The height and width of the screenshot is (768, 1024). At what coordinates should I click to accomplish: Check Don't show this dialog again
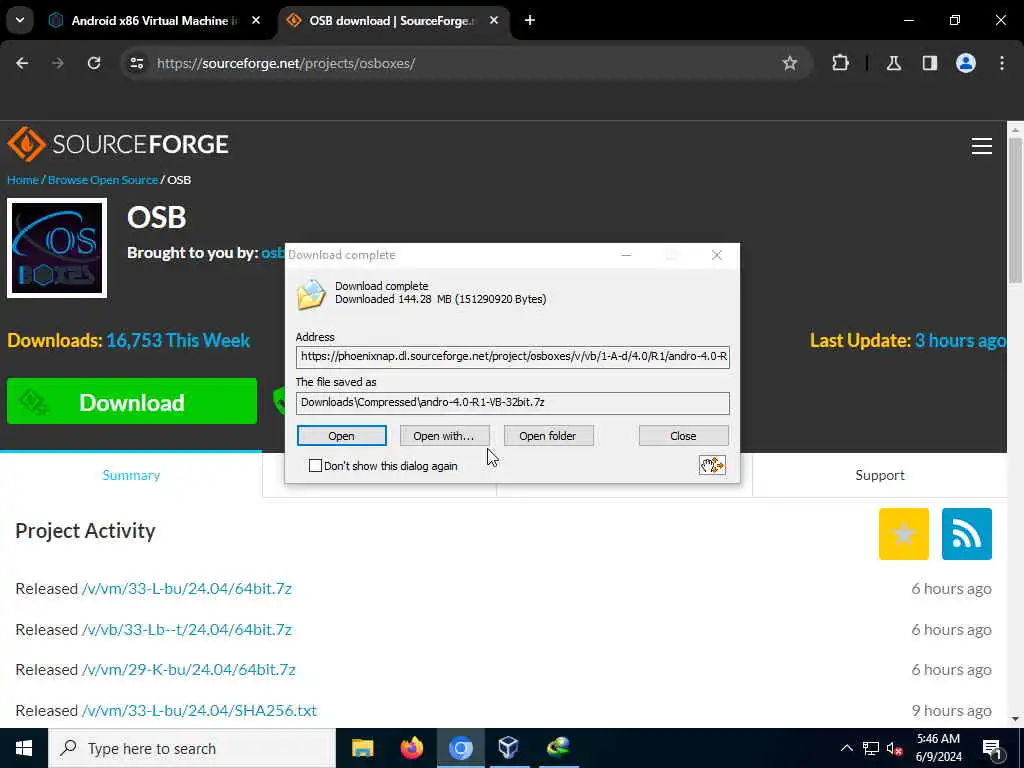[315, 466]
